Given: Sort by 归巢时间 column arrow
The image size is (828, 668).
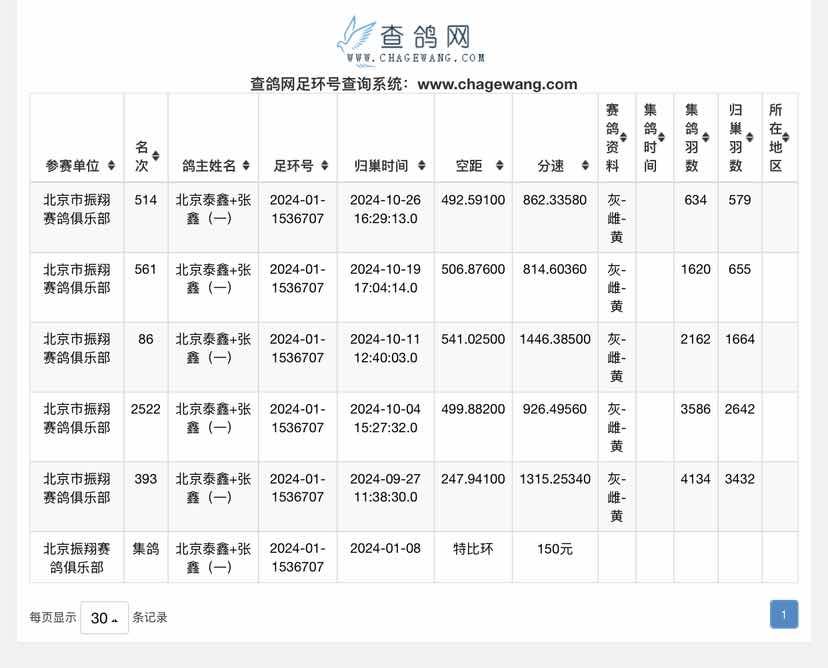Looking at the screenshot, I should 422,166.
